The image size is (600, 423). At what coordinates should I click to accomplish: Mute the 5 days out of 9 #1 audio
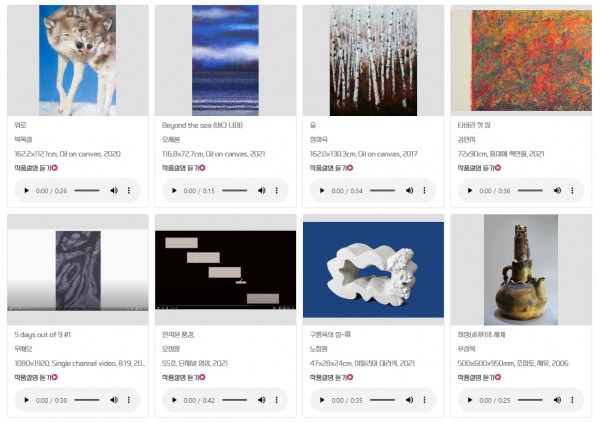click(114, 400)
